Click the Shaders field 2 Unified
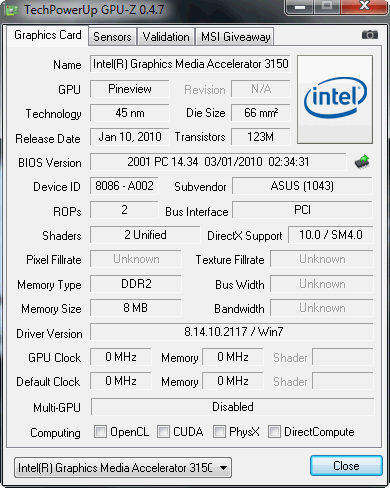Viewport: 390px width, 488px height. coord(145,235)
